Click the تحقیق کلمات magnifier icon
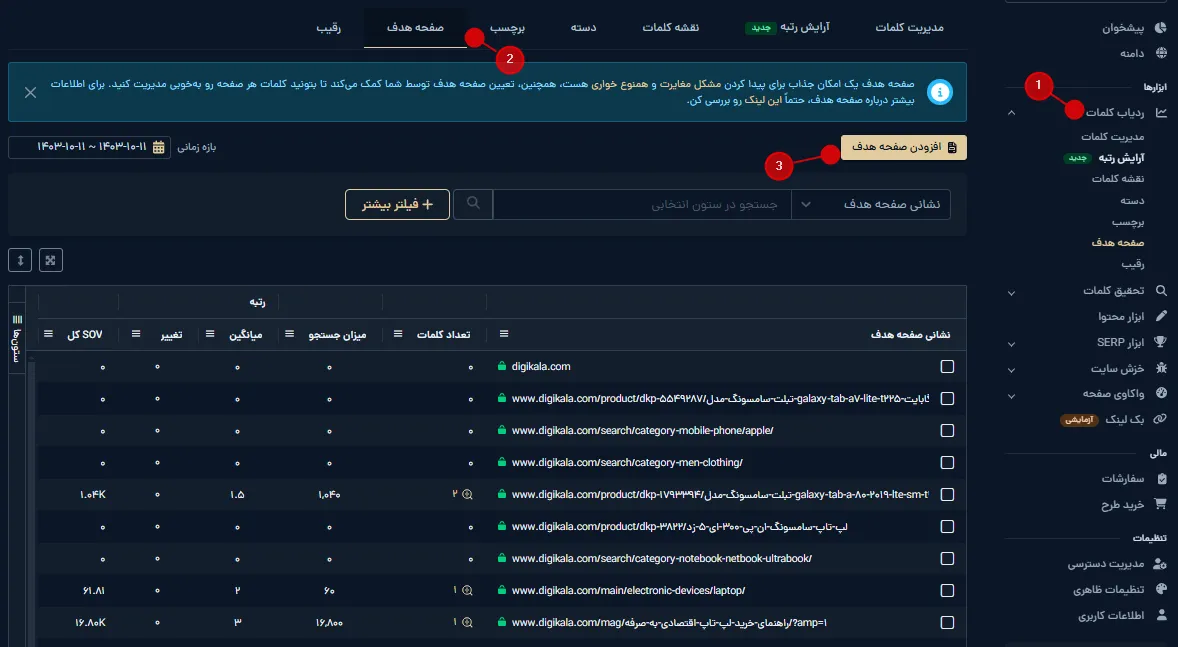Image resolution: width=1178 pixels, height=647 pixels. (x=1161, y=290)
